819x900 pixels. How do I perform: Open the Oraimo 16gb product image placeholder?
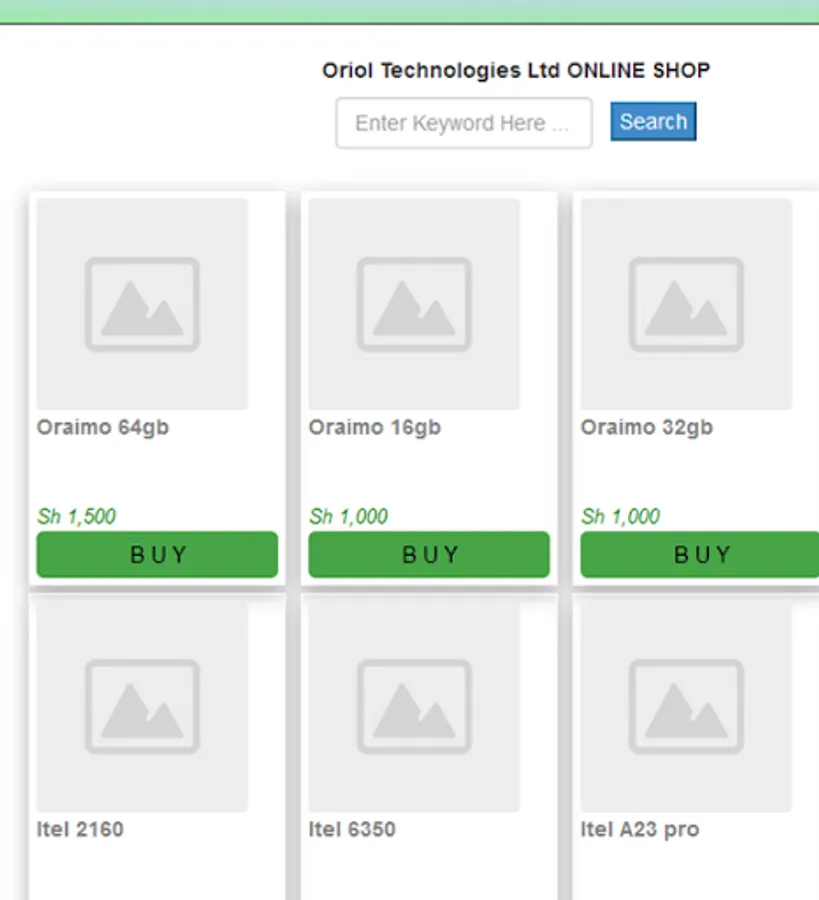414,304
